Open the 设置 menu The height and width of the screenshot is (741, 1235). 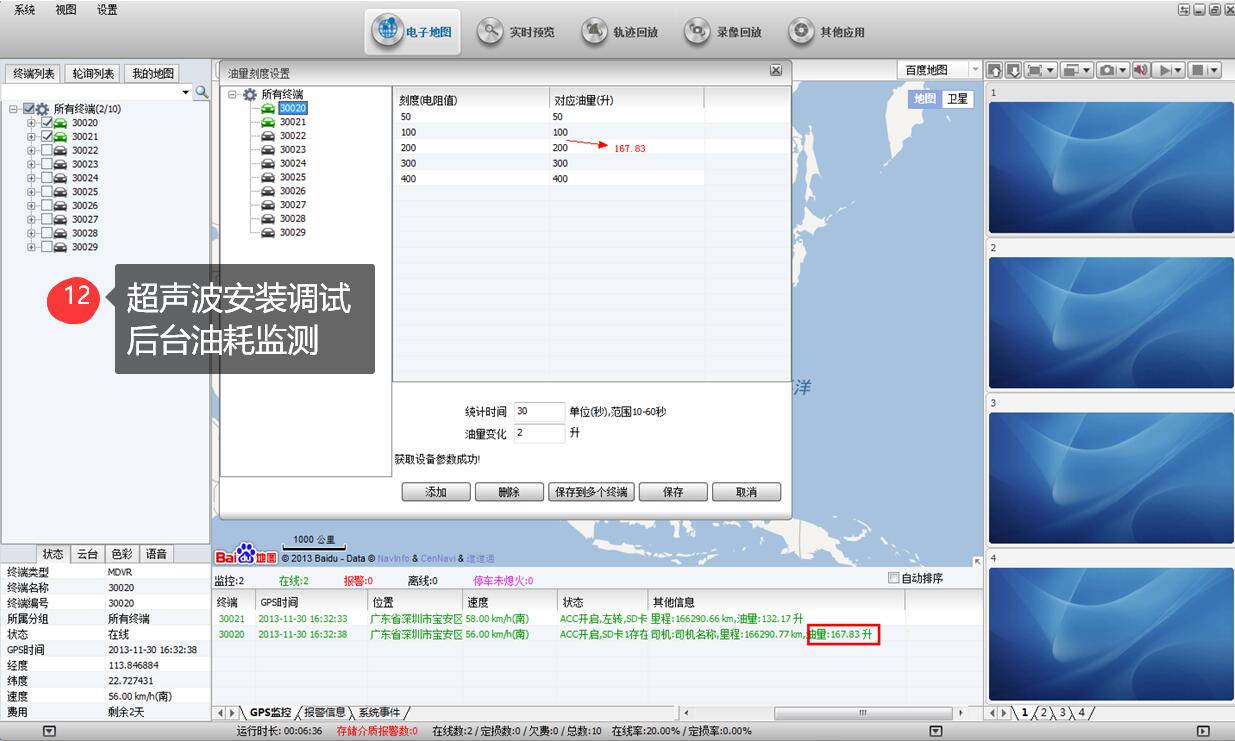[107, 10]
